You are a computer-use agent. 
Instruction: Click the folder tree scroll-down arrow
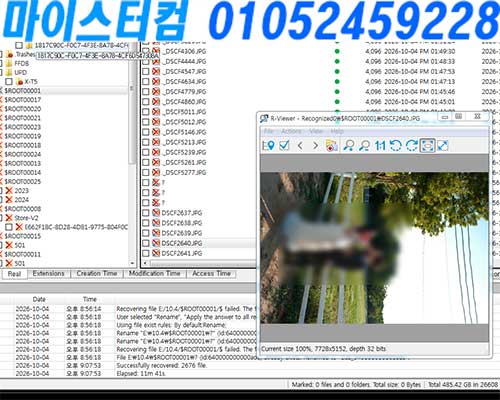pos(132,263)
